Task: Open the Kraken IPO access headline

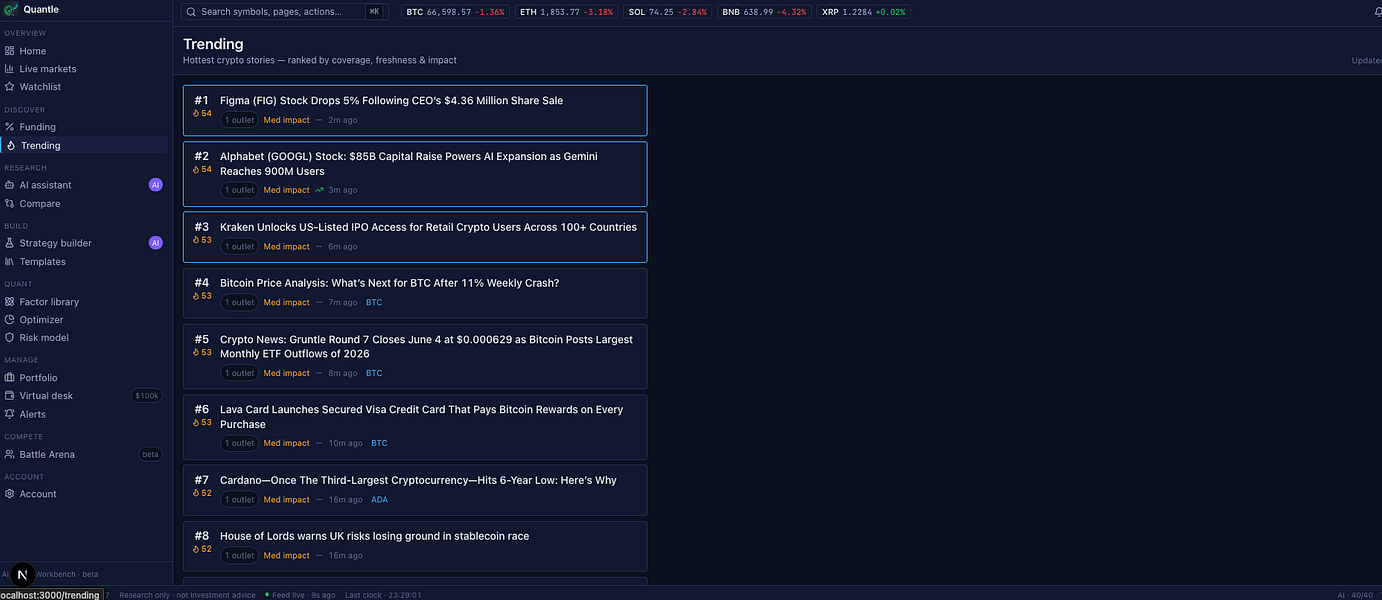Action: pos(428,227)
